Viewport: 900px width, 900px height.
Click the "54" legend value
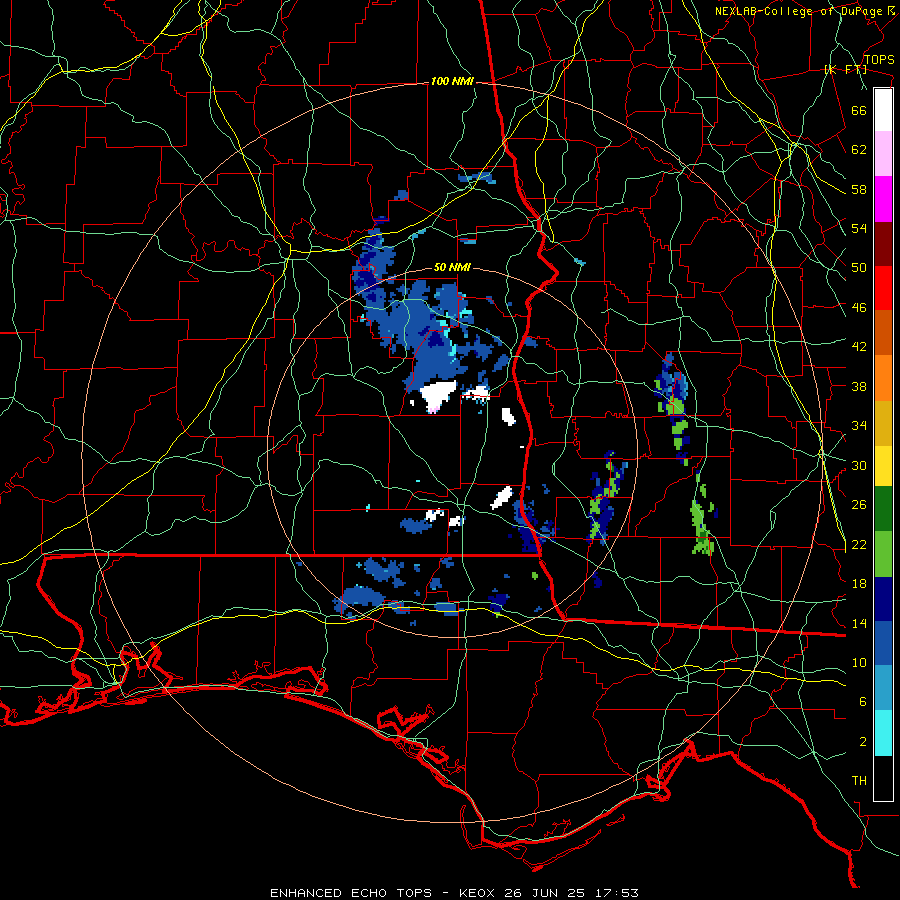[859, 228]
